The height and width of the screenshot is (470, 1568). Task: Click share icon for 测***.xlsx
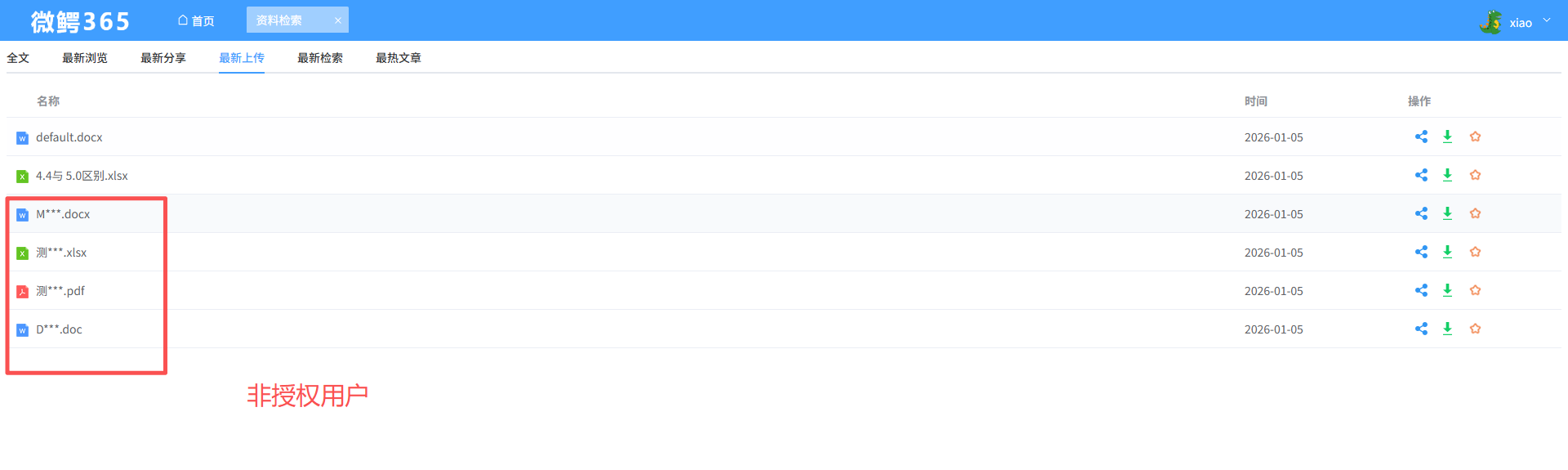(x=1421, y=252)
